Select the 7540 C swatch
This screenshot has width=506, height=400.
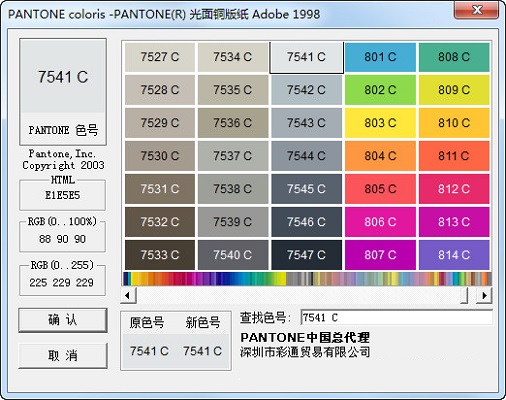(x=233, y=255)
